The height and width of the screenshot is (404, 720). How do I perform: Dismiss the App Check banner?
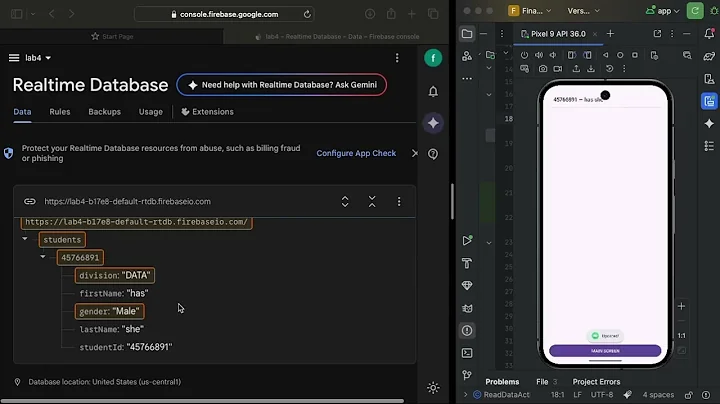coord(415,153)
